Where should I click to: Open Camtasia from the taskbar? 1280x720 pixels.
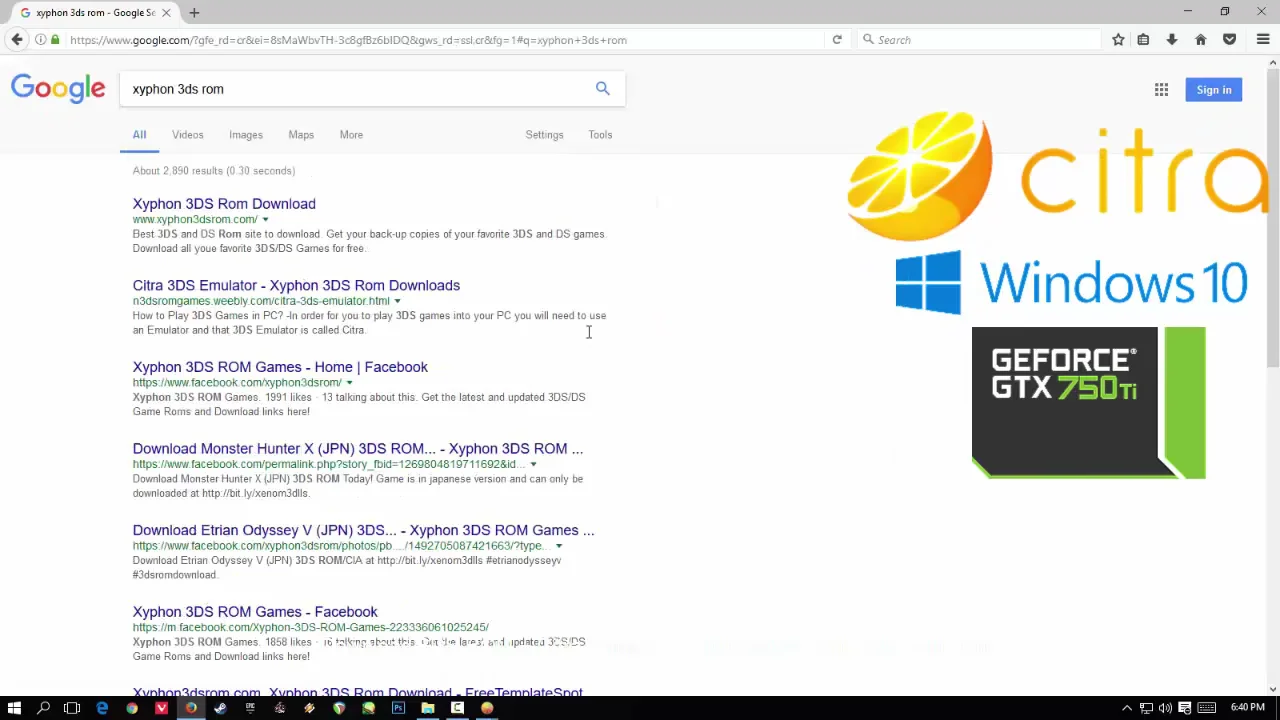click(457, 708)
